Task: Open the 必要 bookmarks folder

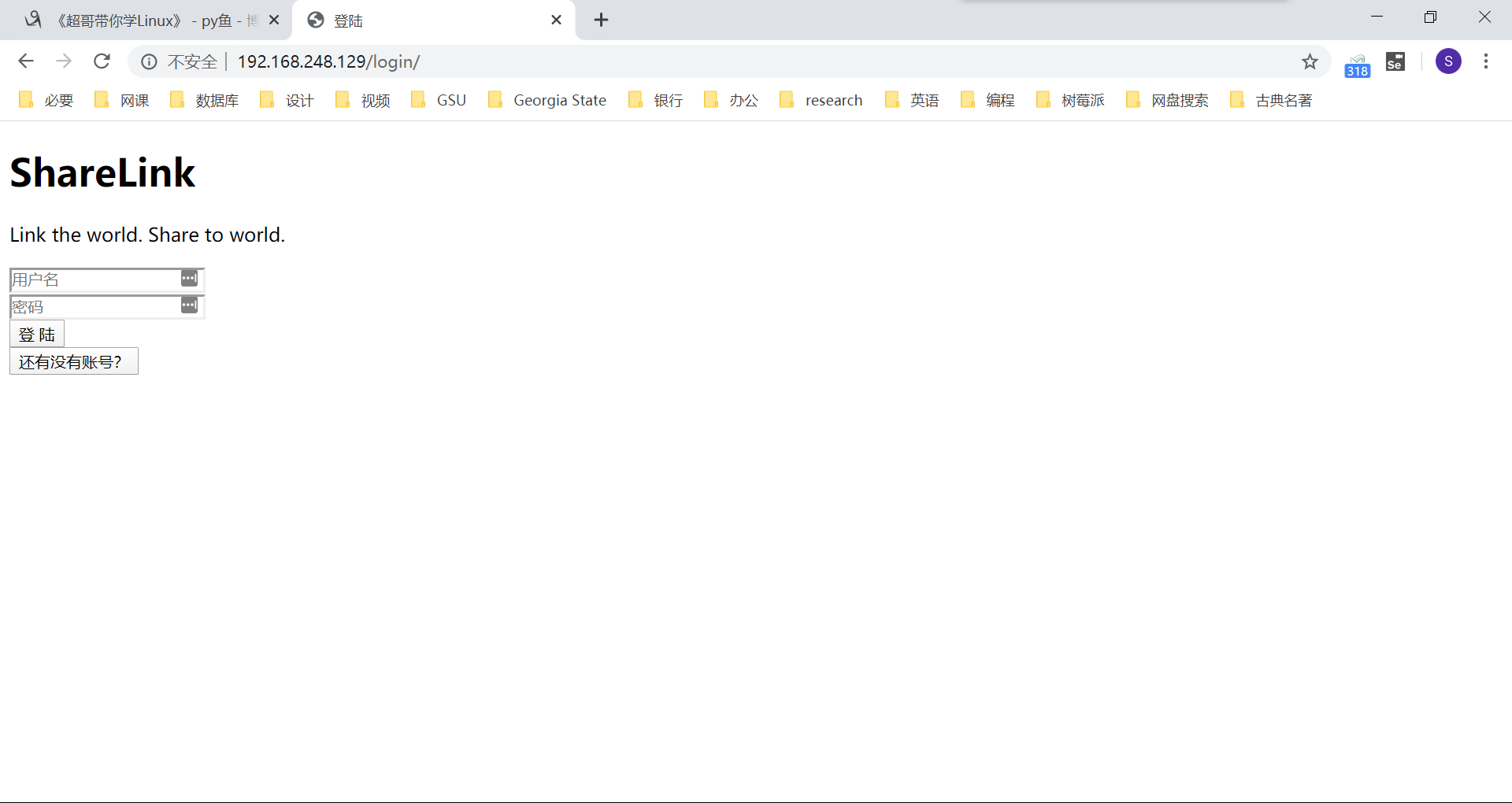Action: tap(46, 100)
